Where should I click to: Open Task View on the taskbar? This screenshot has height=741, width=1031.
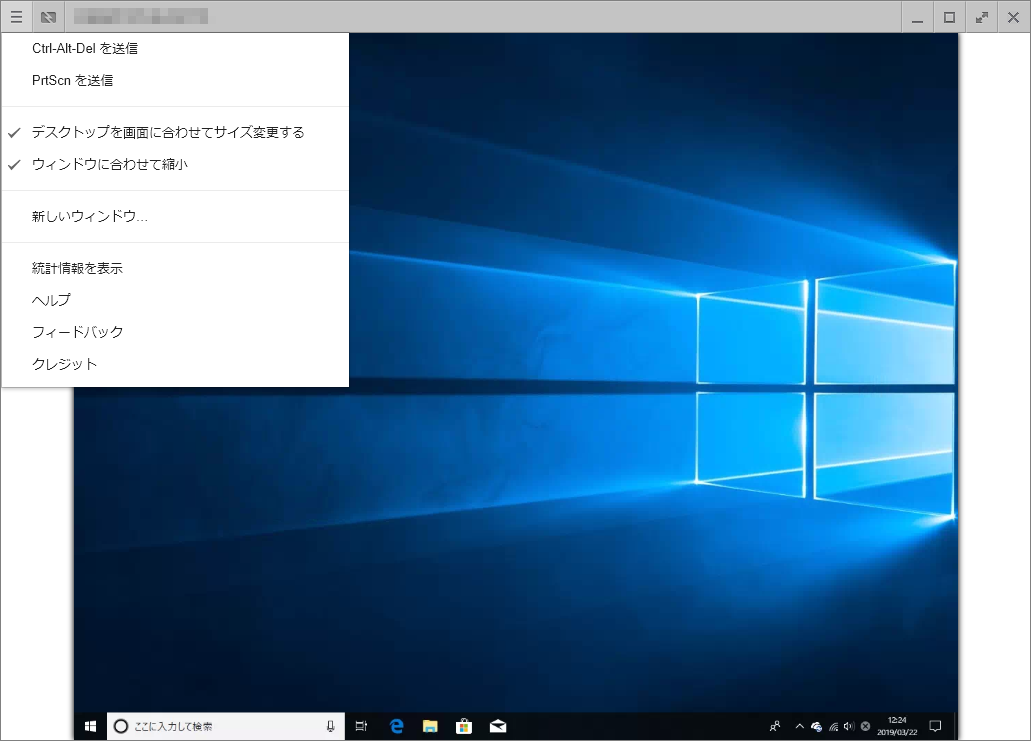(x=362, y=726)
